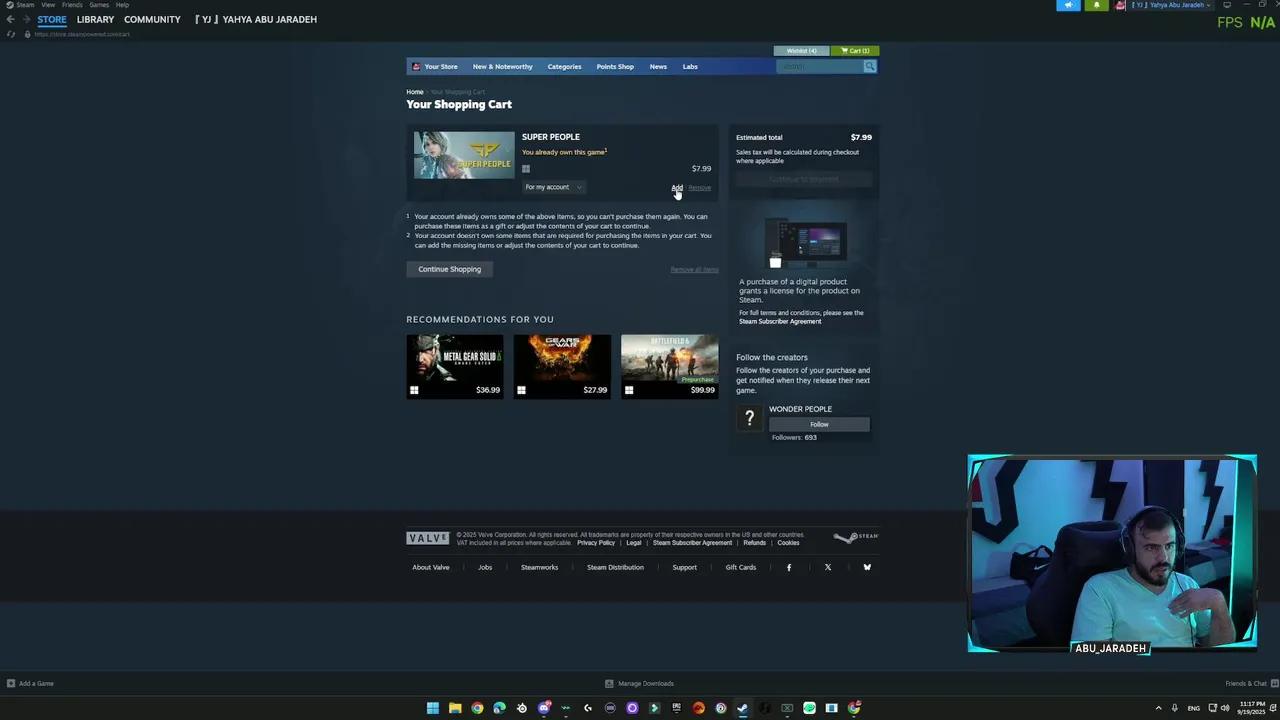Open the Metal Gear Solid recommendation
Screen dimensions: 1280x720
pyautogui.click(x=455, y=367)
